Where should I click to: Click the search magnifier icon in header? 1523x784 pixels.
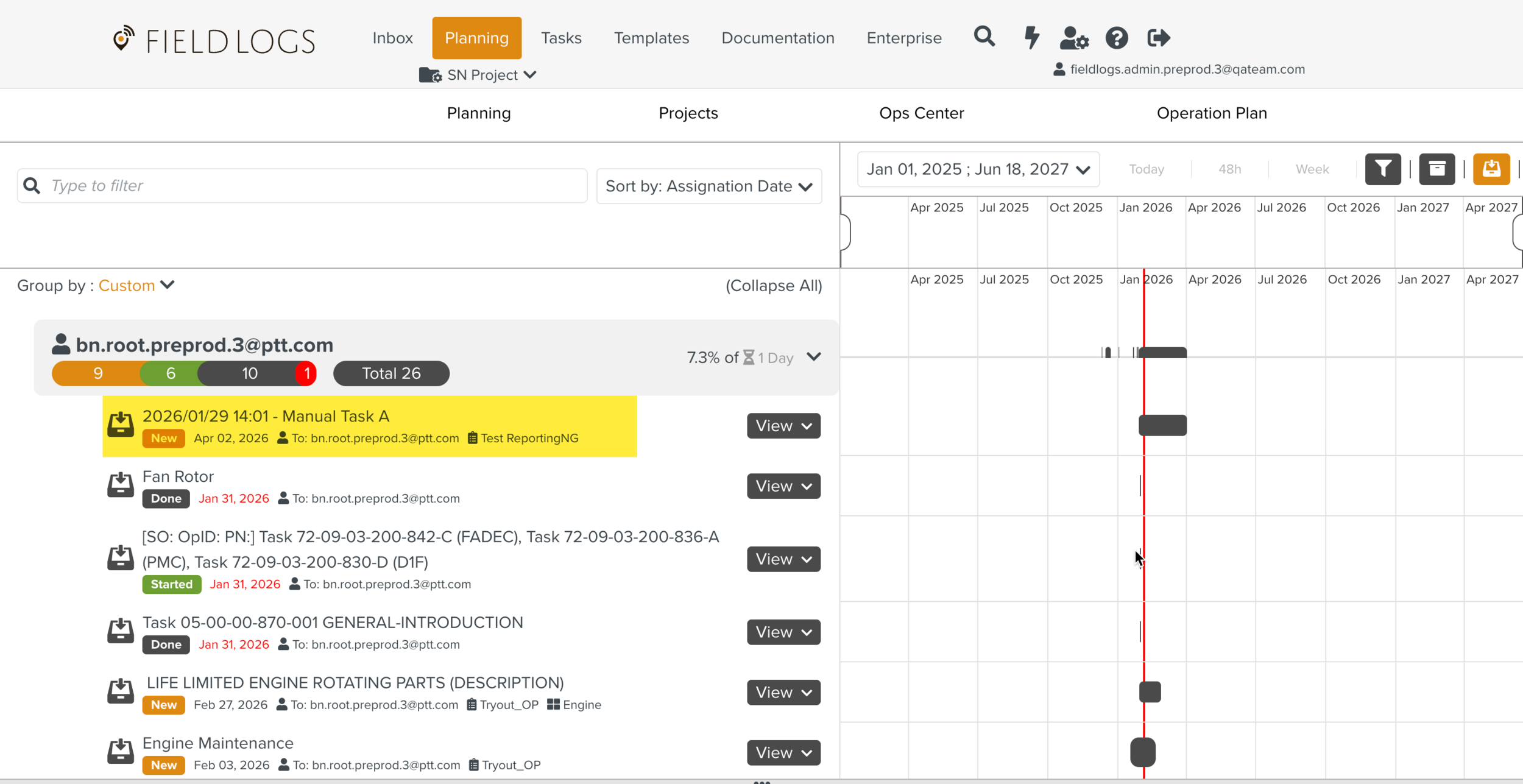(x=984, y=37)
